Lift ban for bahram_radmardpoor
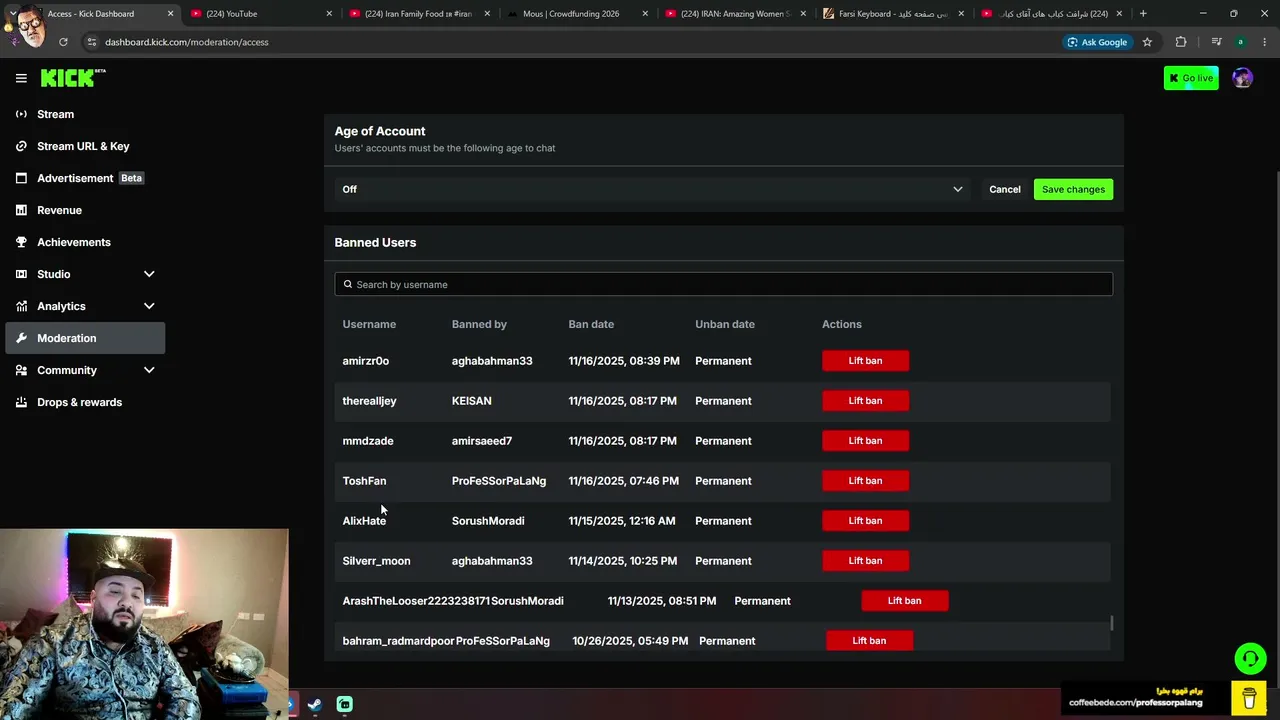1280x720 pixels. (869, 641)
